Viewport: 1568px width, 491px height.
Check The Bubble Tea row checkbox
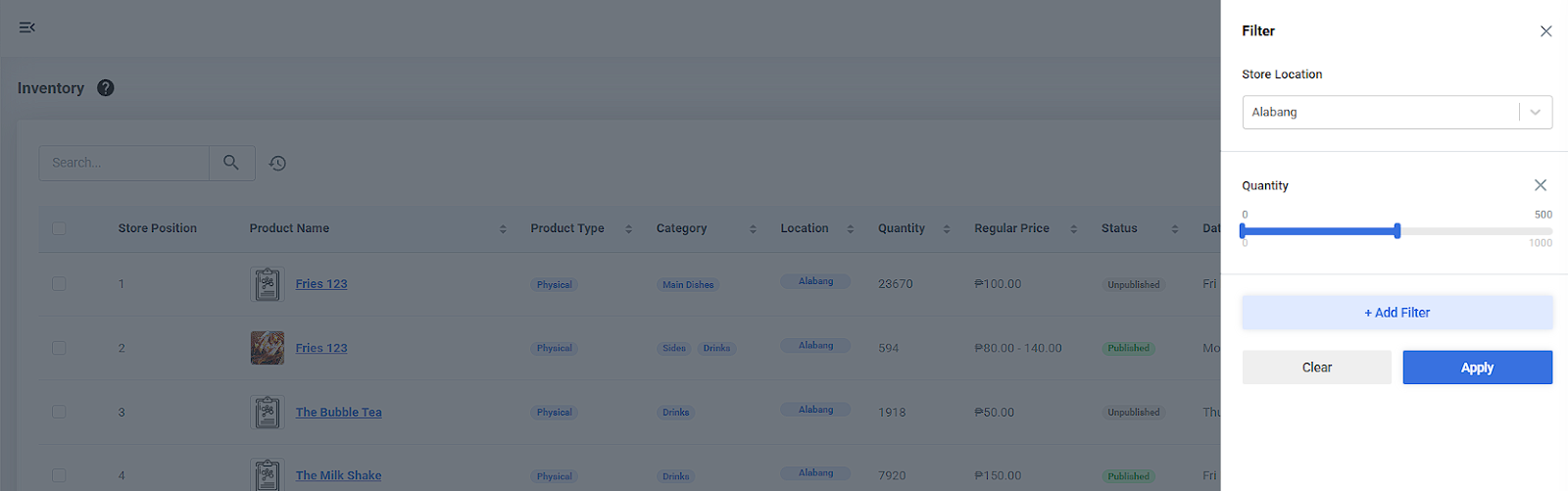click(x=59, y=413)
